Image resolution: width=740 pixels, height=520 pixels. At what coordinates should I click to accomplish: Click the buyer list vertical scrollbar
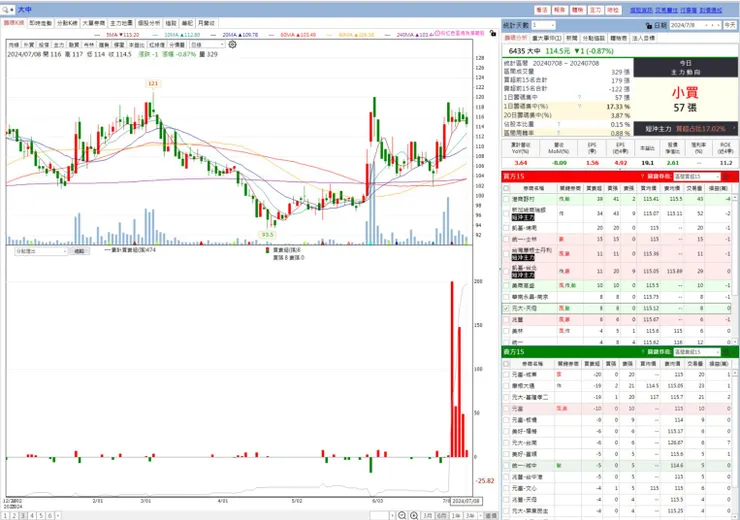[x=735, y=269]
